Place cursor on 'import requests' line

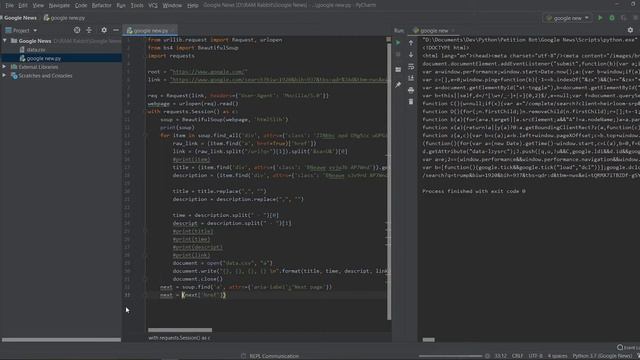point(171,56)
